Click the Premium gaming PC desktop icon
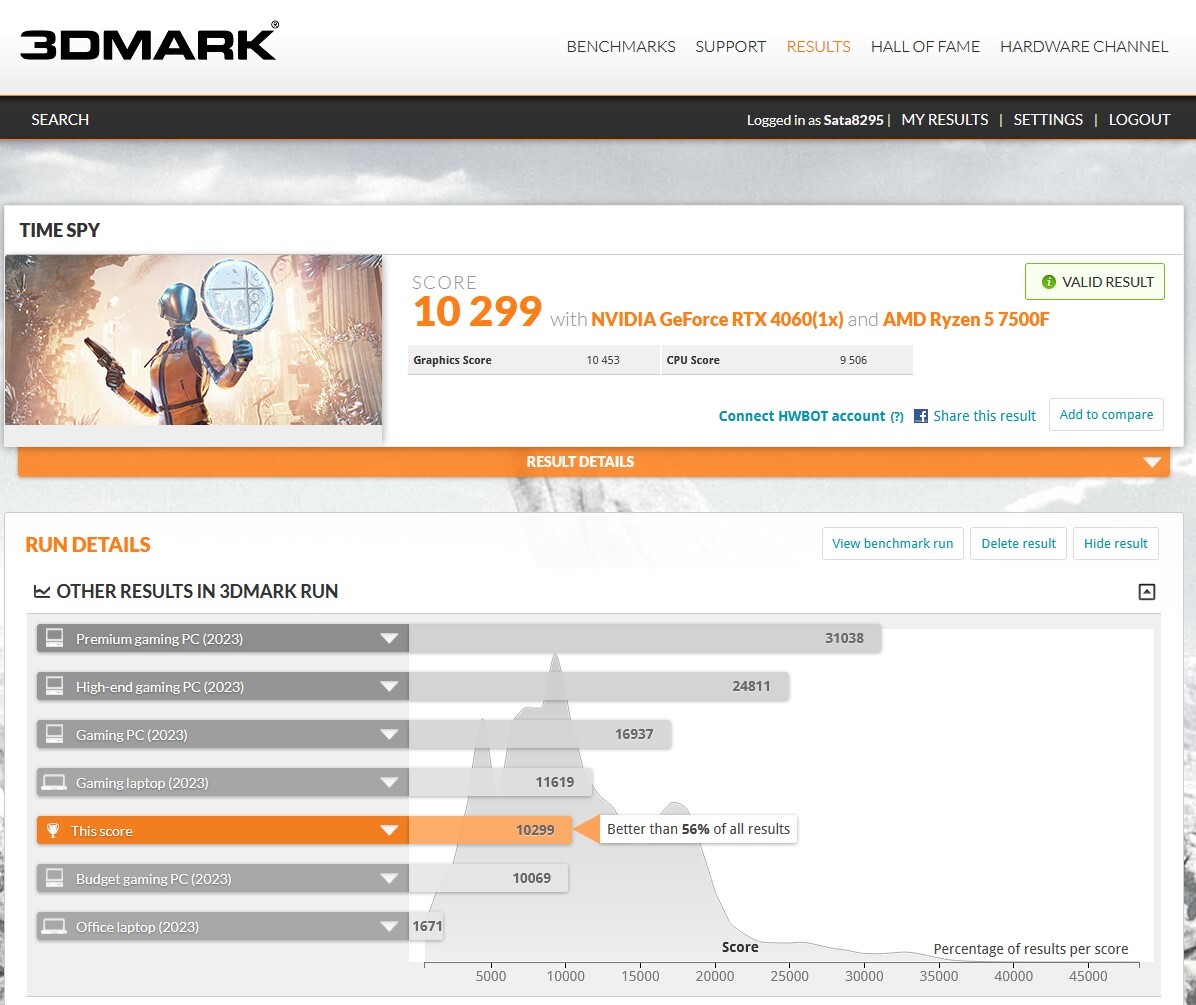 pyautogui.click(x=54, y=637)
